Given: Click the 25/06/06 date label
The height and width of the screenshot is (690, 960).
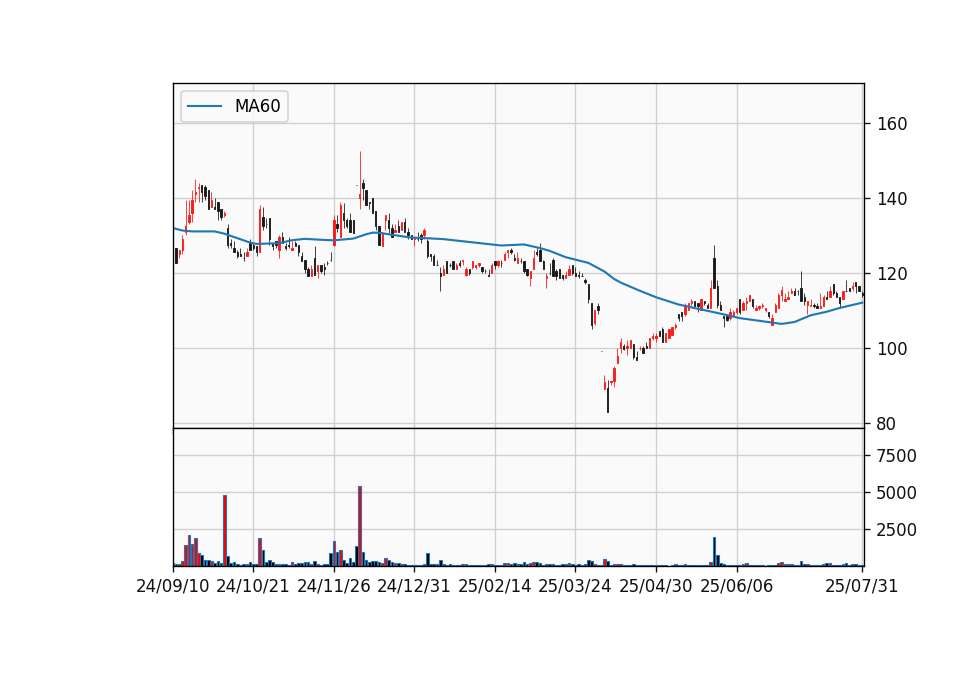Looking at the screenshot, I should [737, 586].
